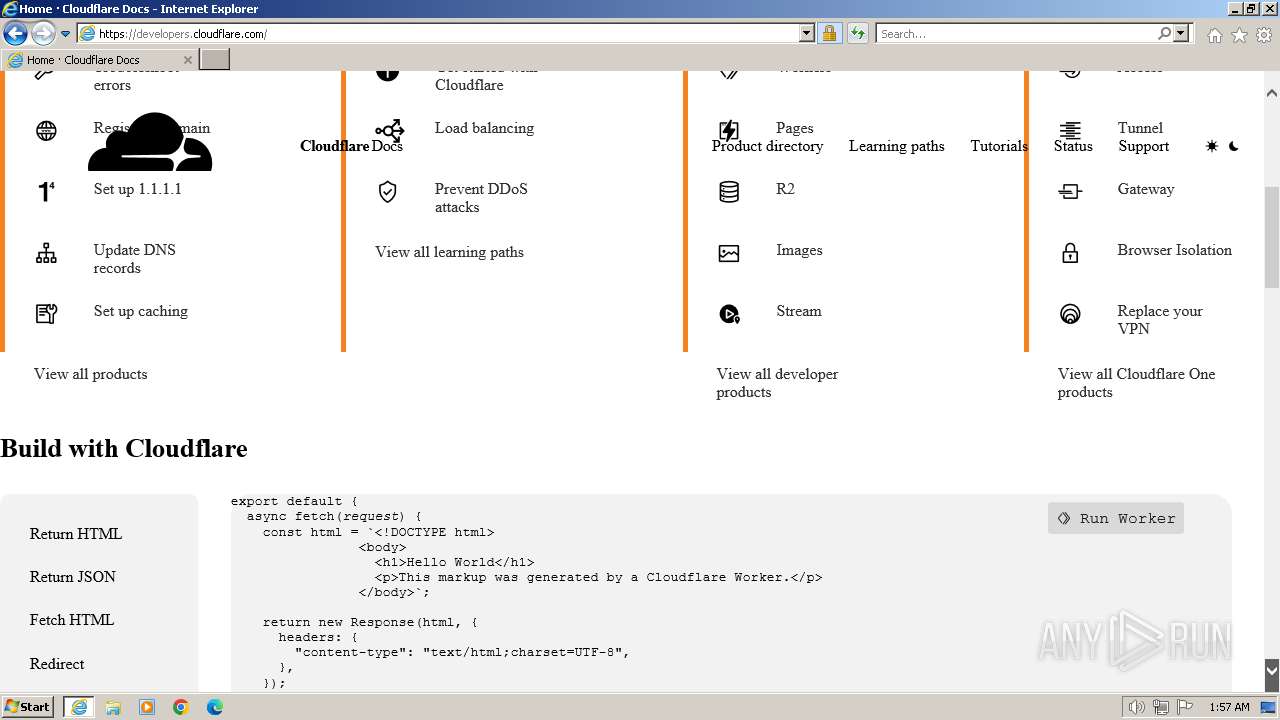Select the Redirect example
Image resolution: width=1280 pixels, height=720 pixels.
coord(57,664)
